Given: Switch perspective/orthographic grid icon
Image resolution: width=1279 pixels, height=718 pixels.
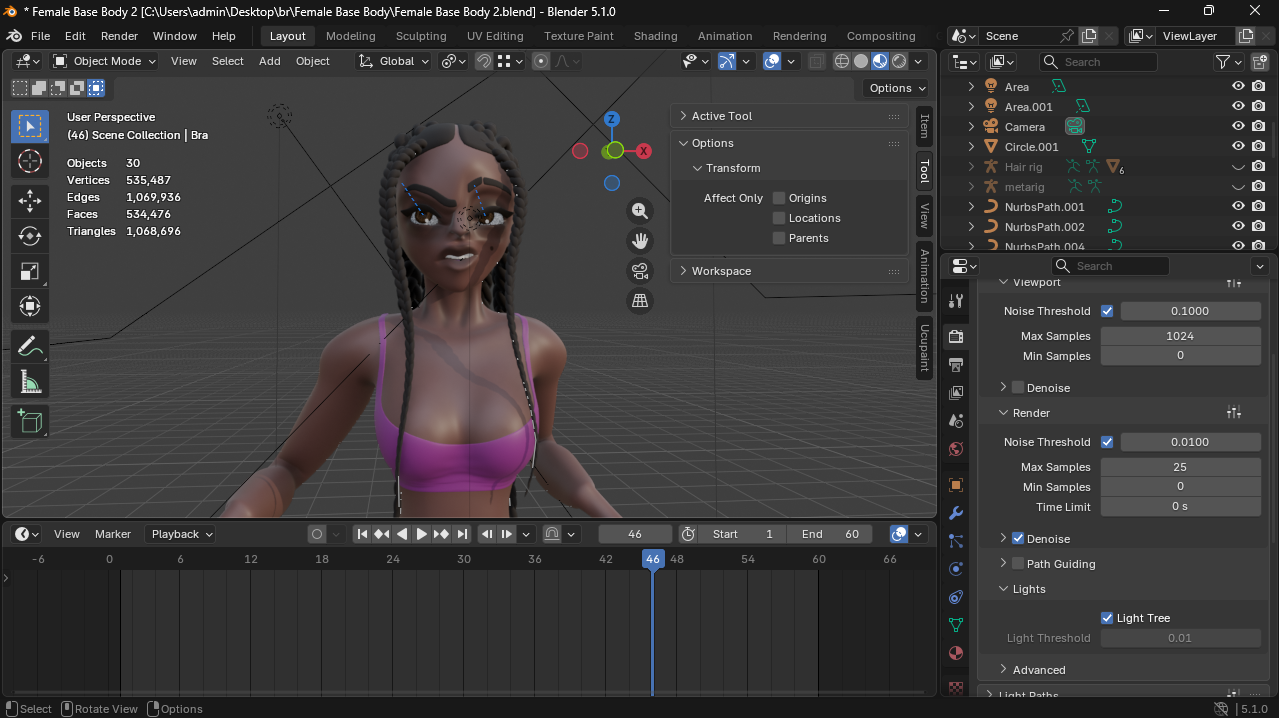Looking at the screenshot, I should pyautogui.click(x=640, y=301).
